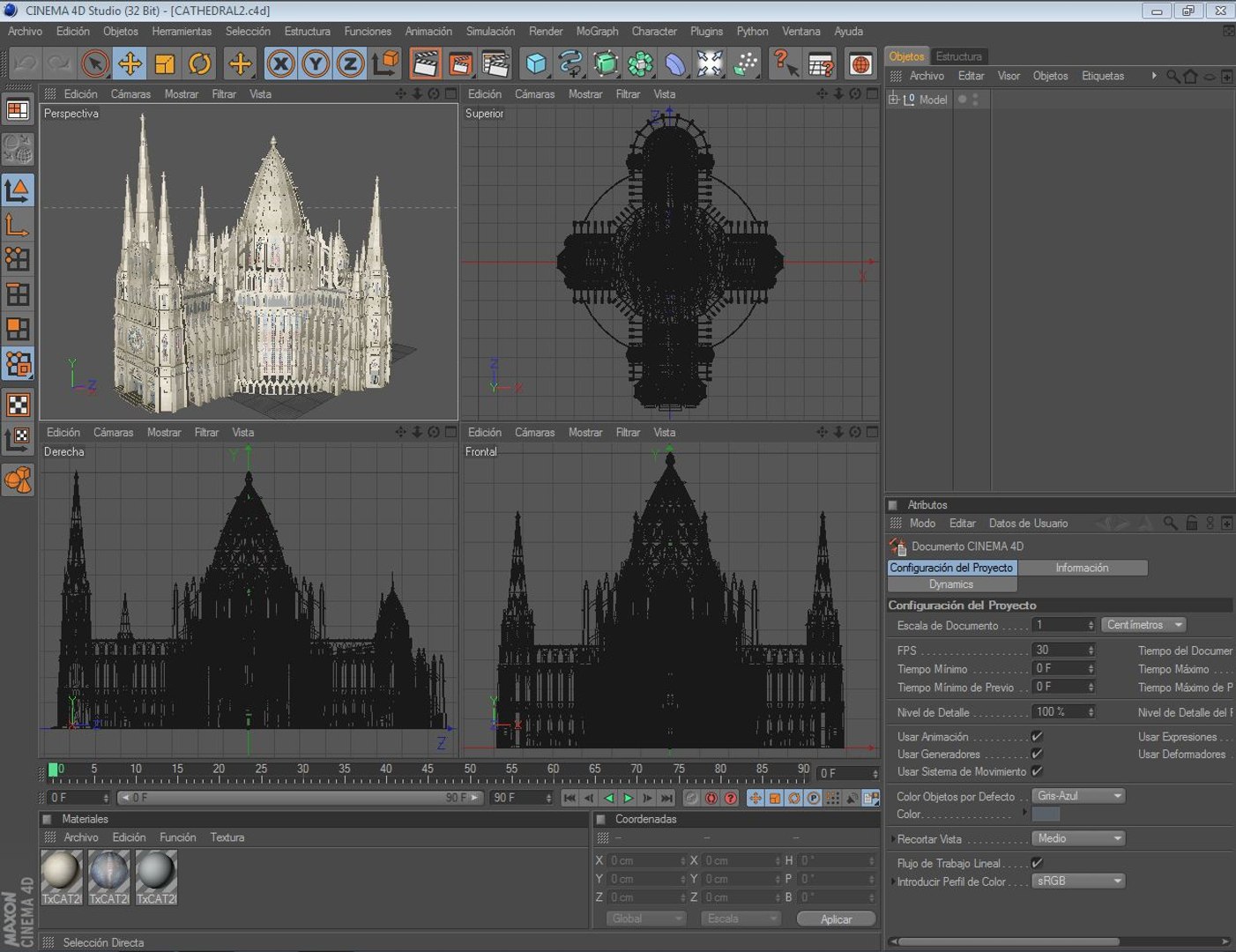Screen dimensions: 1236x952
Task: Click the Aplicar button
Action: tap(836, 919)
